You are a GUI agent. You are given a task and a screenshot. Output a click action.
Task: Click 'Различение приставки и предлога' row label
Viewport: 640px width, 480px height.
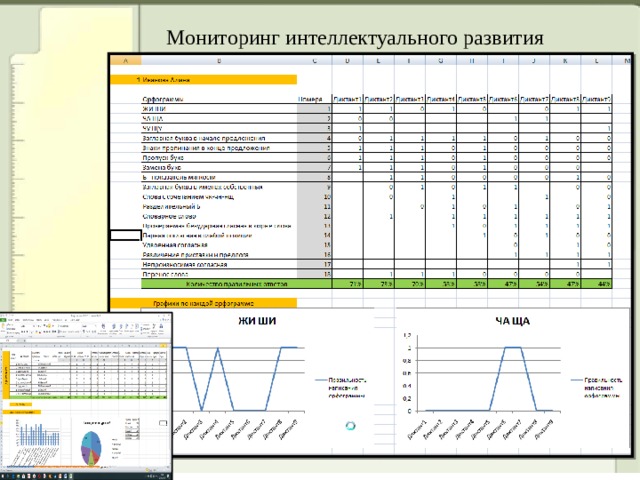click(196, 255)
